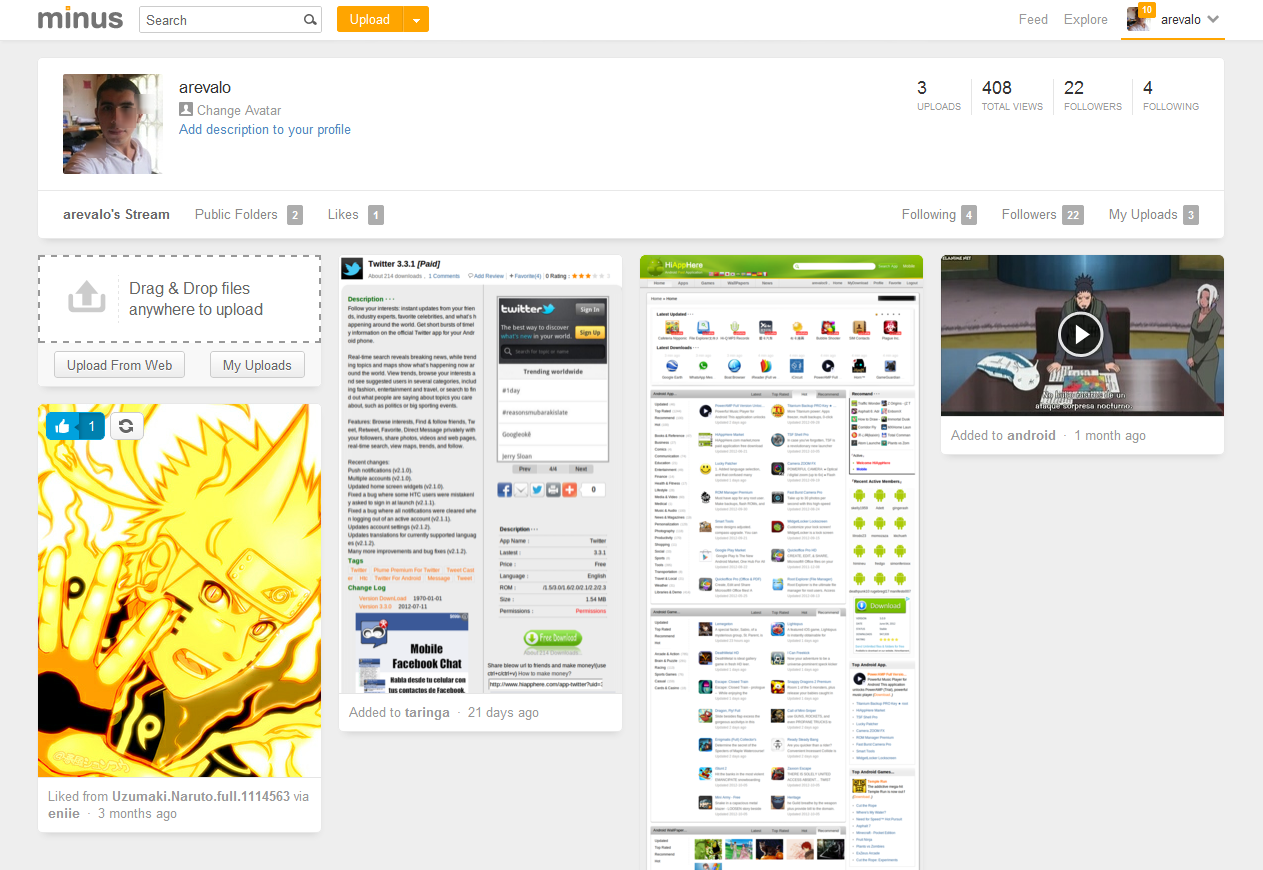Click Add description to your profile

(x=265, y=130)
